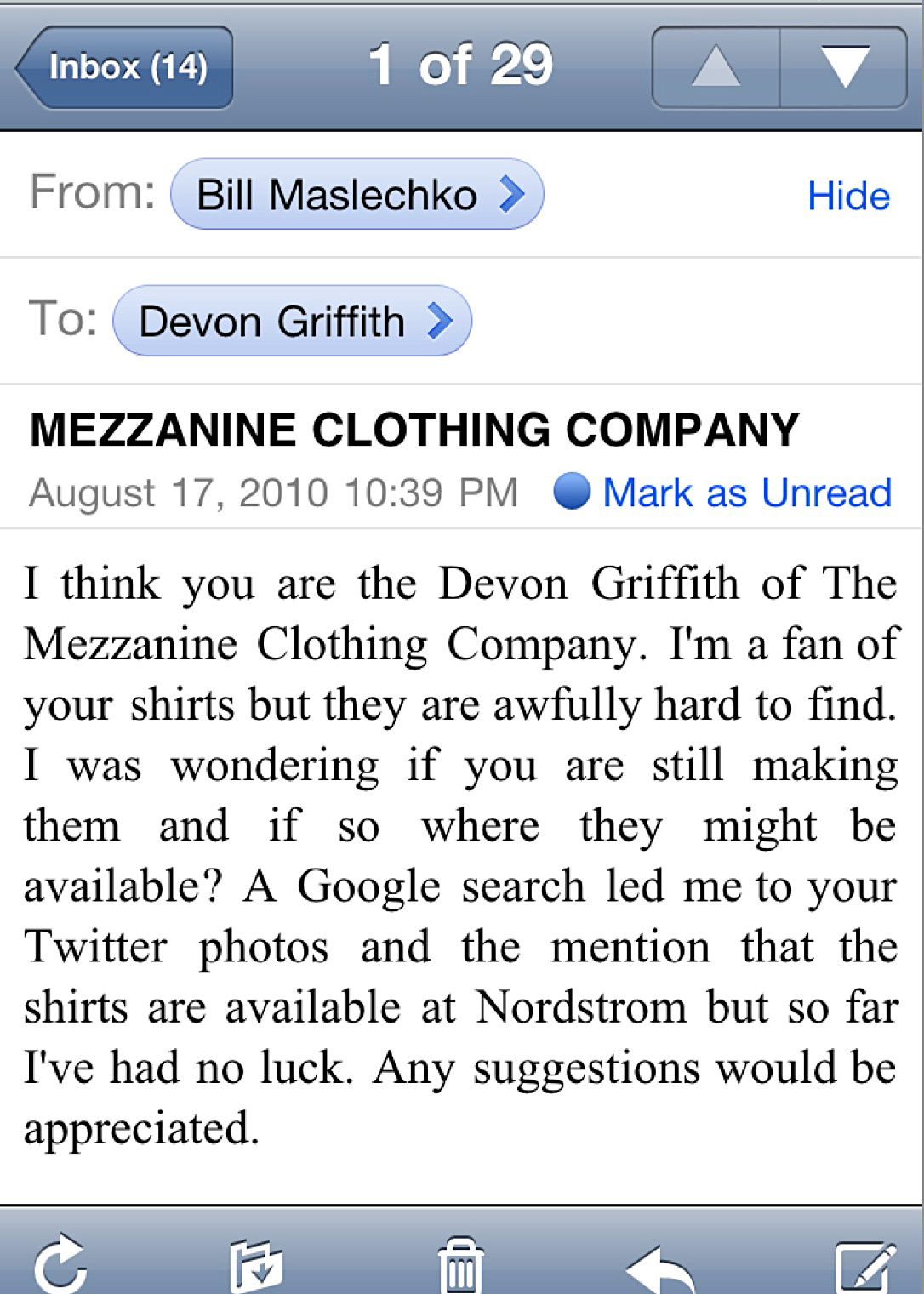
Task: Tap the From: label
Action: click(93, 191)
